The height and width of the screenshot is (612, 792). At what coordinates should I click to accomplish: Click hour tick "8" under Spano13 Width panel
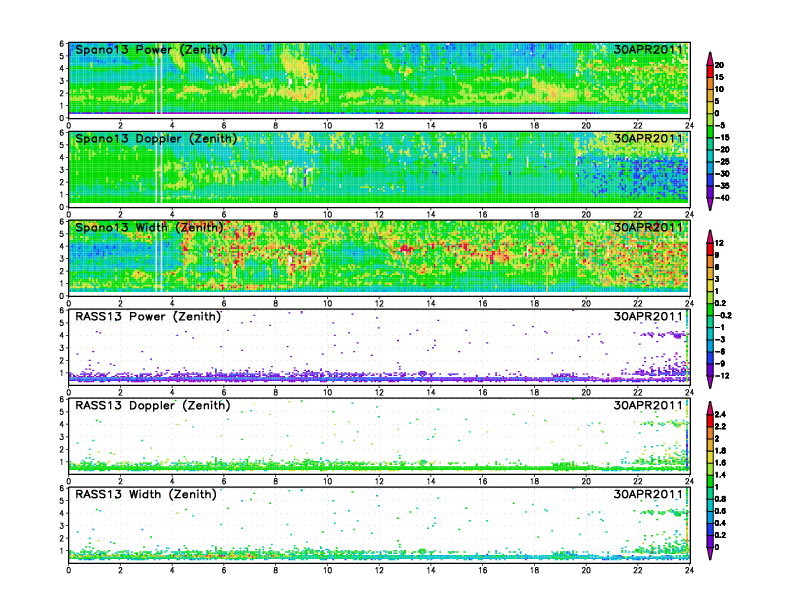pyautogui.click(x=276, y=303)
